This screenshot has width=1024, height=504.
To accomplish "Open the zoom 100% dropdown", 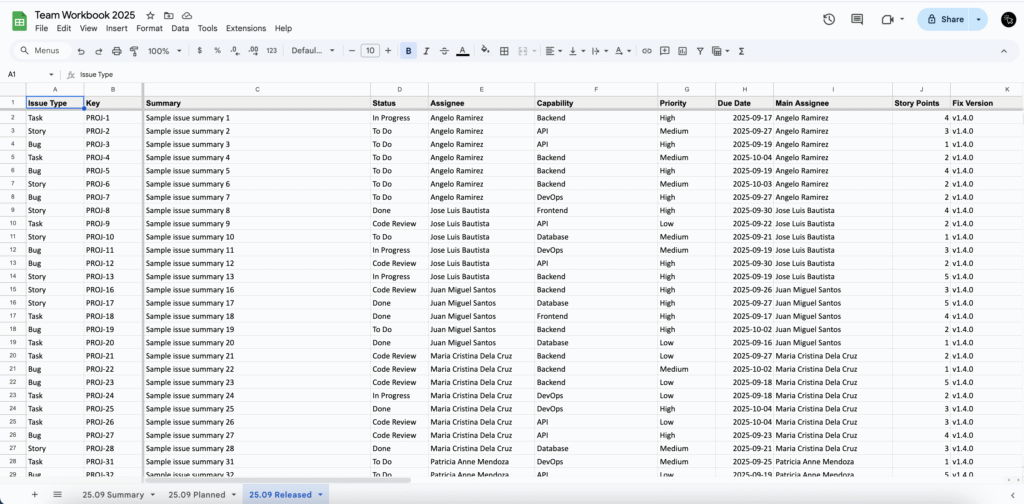I will coord(163,51).
